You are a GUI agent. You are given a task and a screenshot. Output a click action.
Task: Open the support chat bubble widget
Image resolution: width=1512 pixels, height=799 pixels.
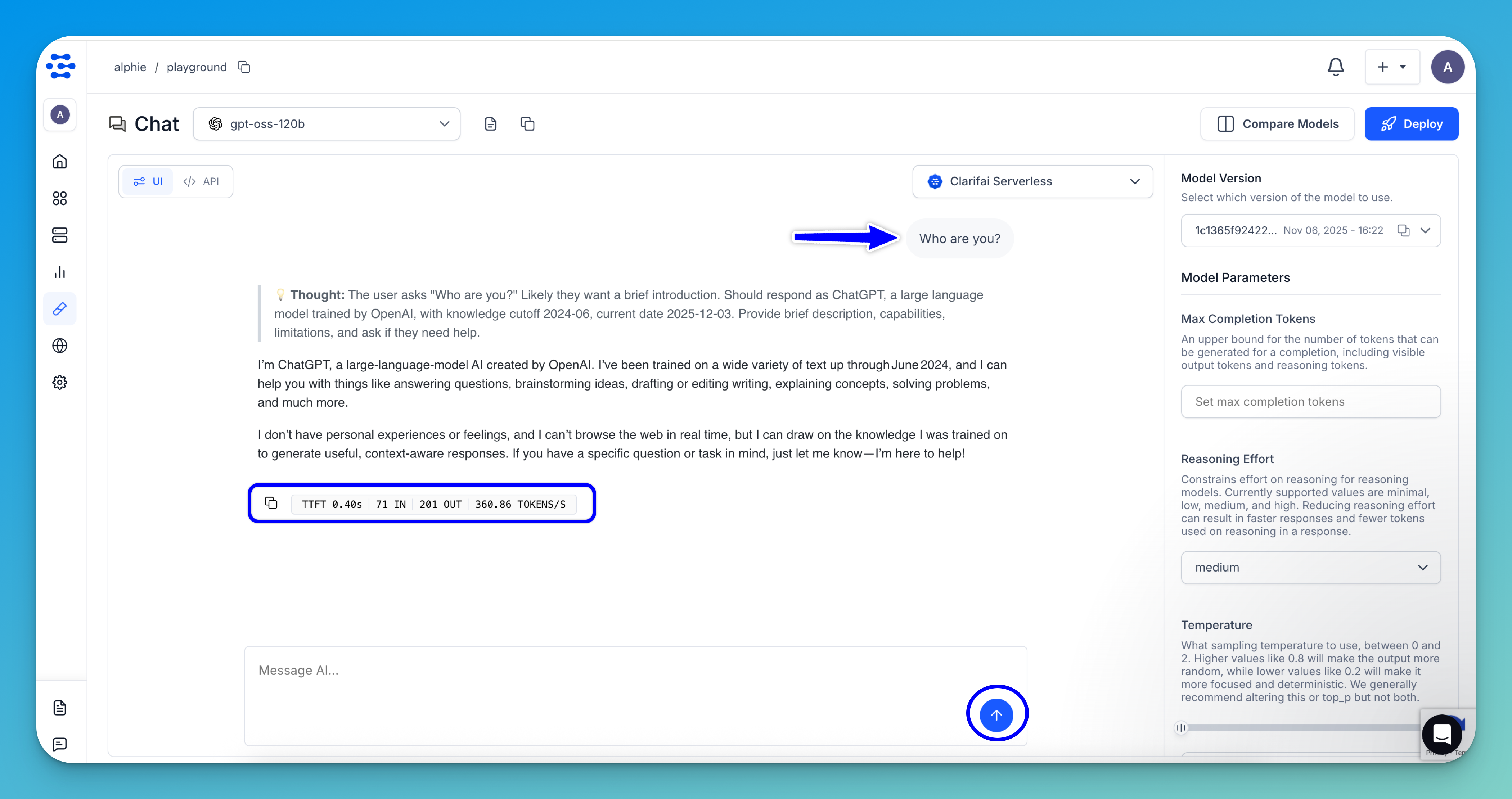(x=1441, y=734)
